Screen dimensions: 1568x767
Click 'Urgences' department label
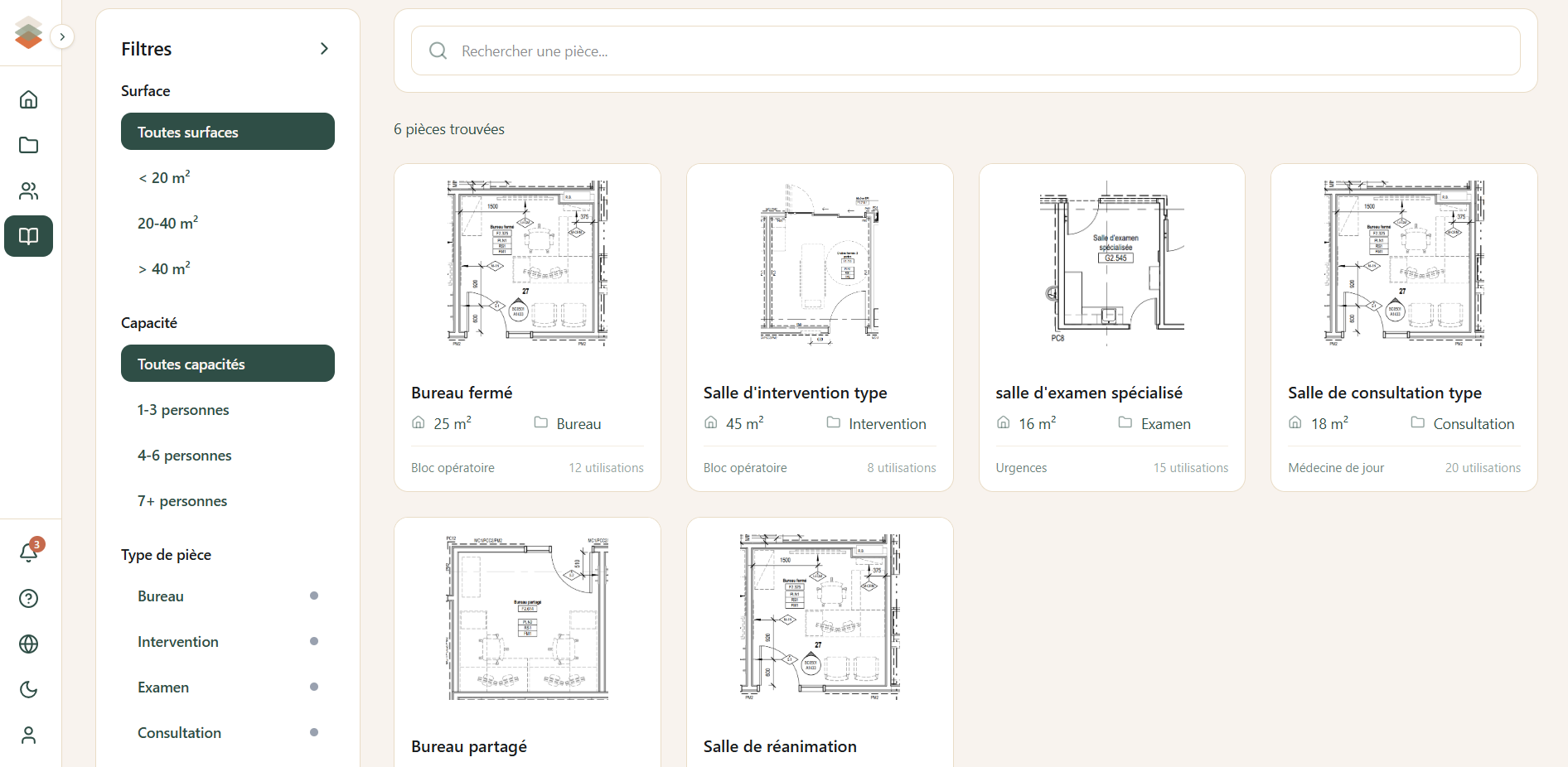[1021, 468]
